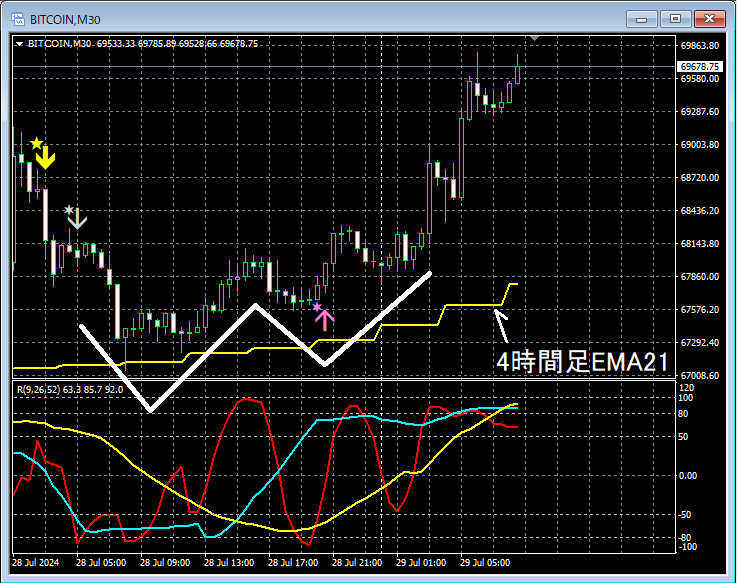Close the BITCOIN,M30 chart window

pos(710,19)
